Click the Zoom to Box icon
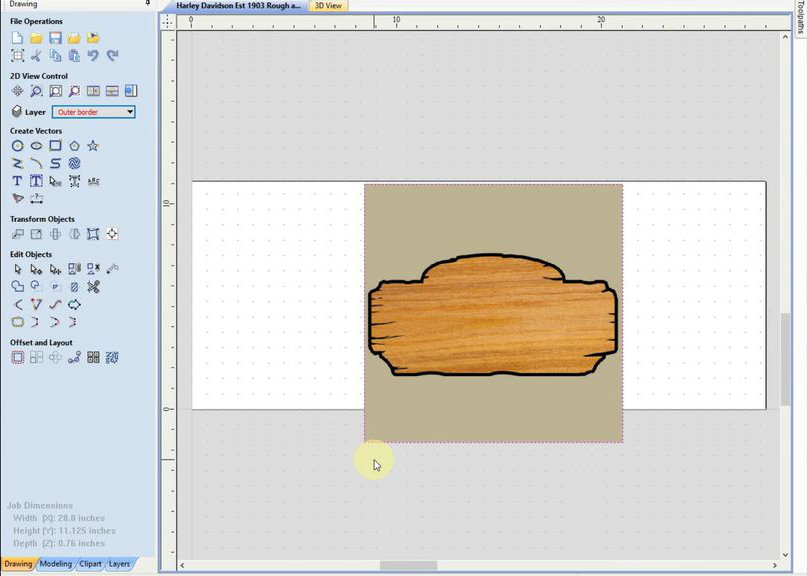 [36, 91]
